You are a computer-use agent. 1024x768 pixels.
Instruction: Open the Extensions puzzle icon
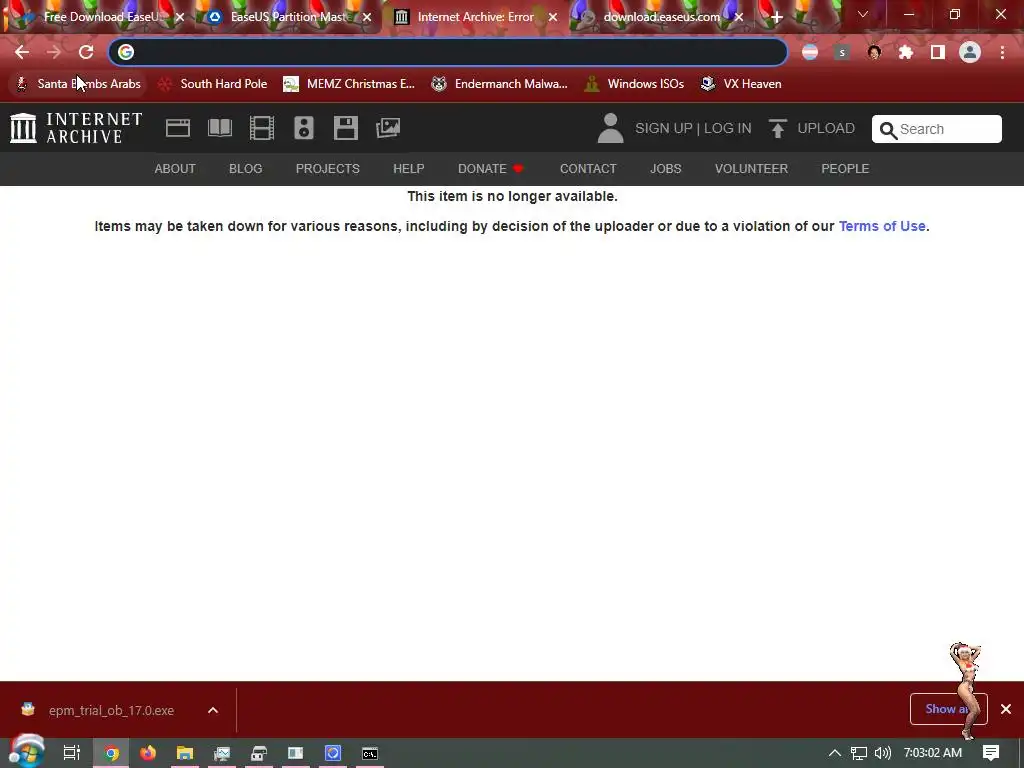tap(906, 52)
